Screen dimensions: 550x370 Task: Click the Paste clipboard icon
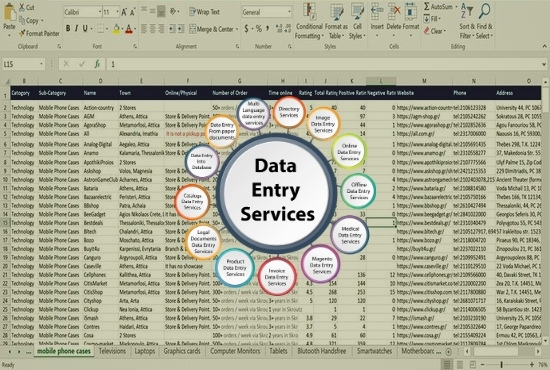pos(9,12)
